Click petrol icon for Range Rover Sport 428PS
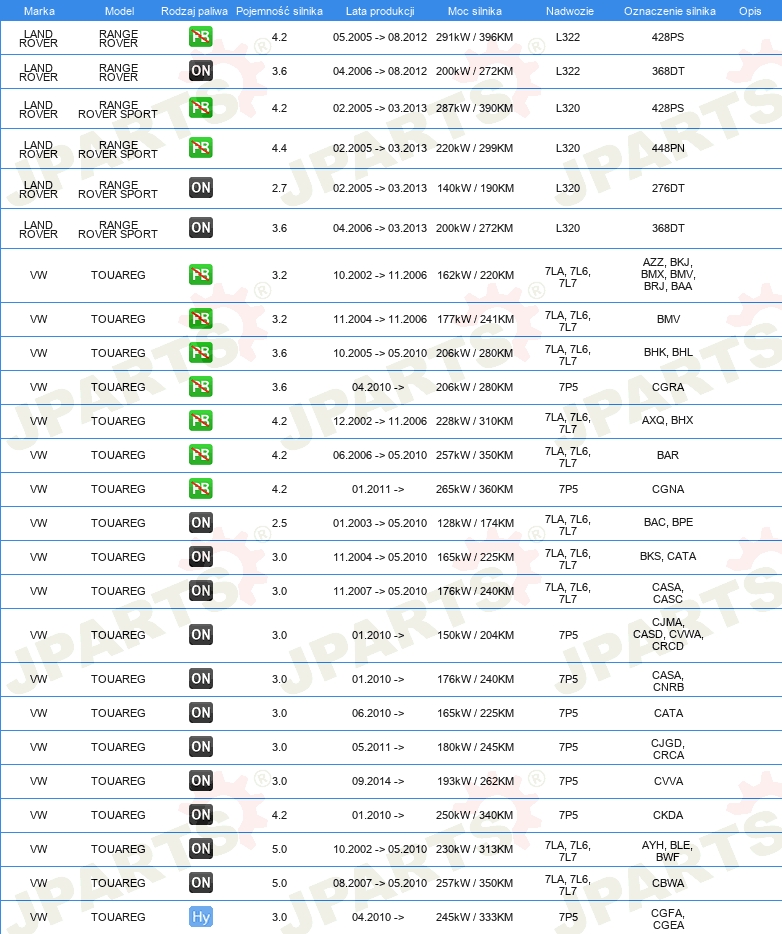 tap(201, 108)
